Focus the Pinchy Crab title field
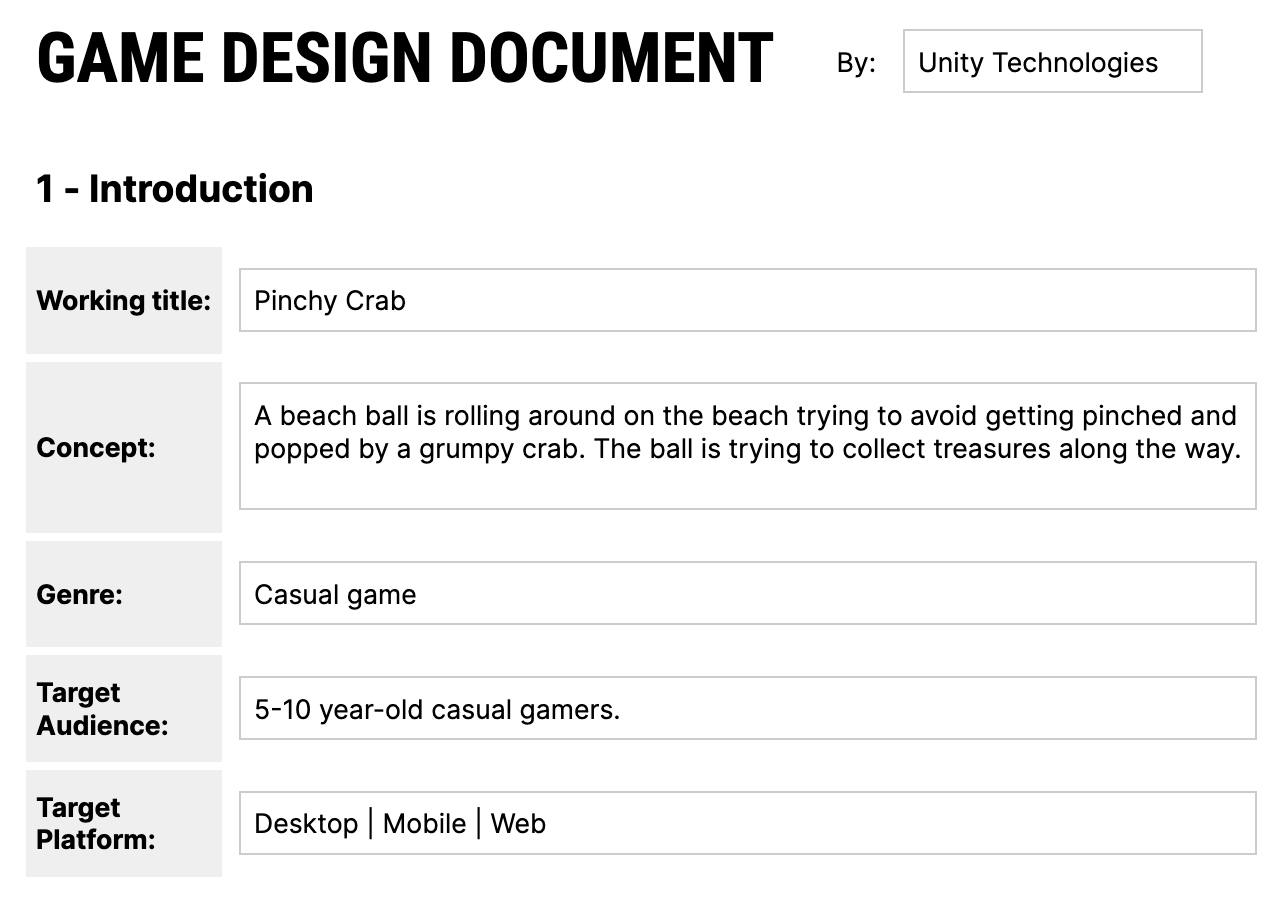Viewport: 1280px width, 898px height. coord(747,300)
